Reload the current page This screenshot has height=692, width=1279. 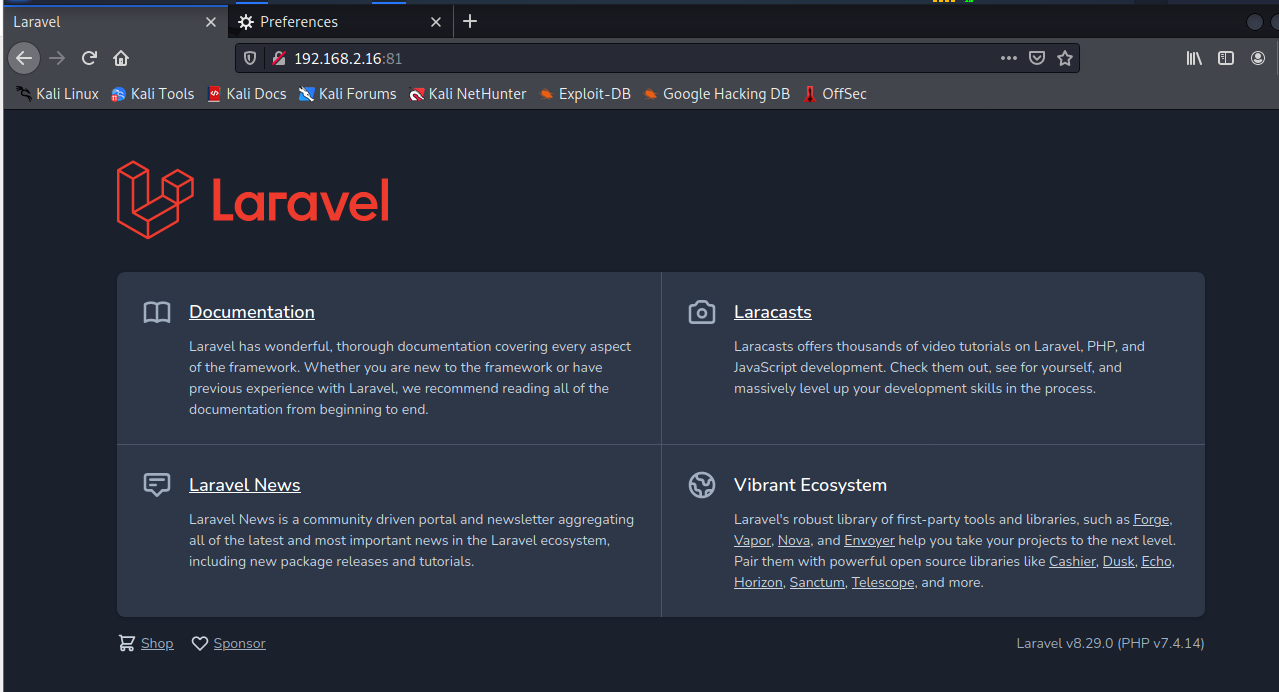click(x=89, y=58)
